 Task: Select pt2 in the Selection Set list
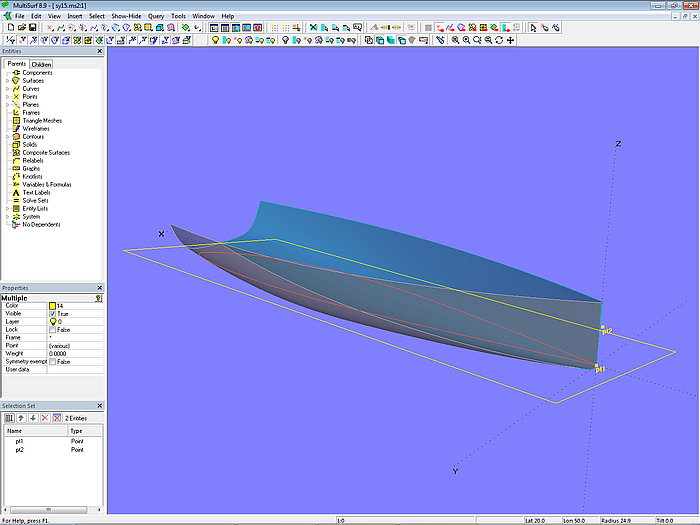(x=20, y=450)
